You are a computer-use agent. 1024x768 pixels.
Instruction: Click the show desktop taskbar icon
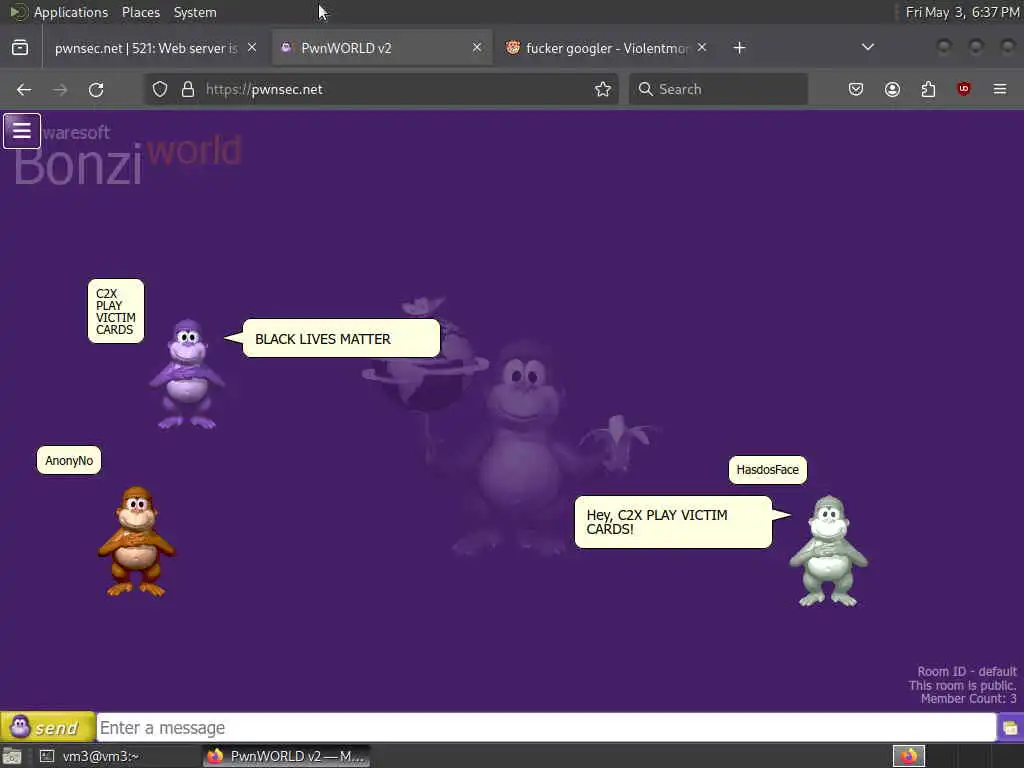12,756
